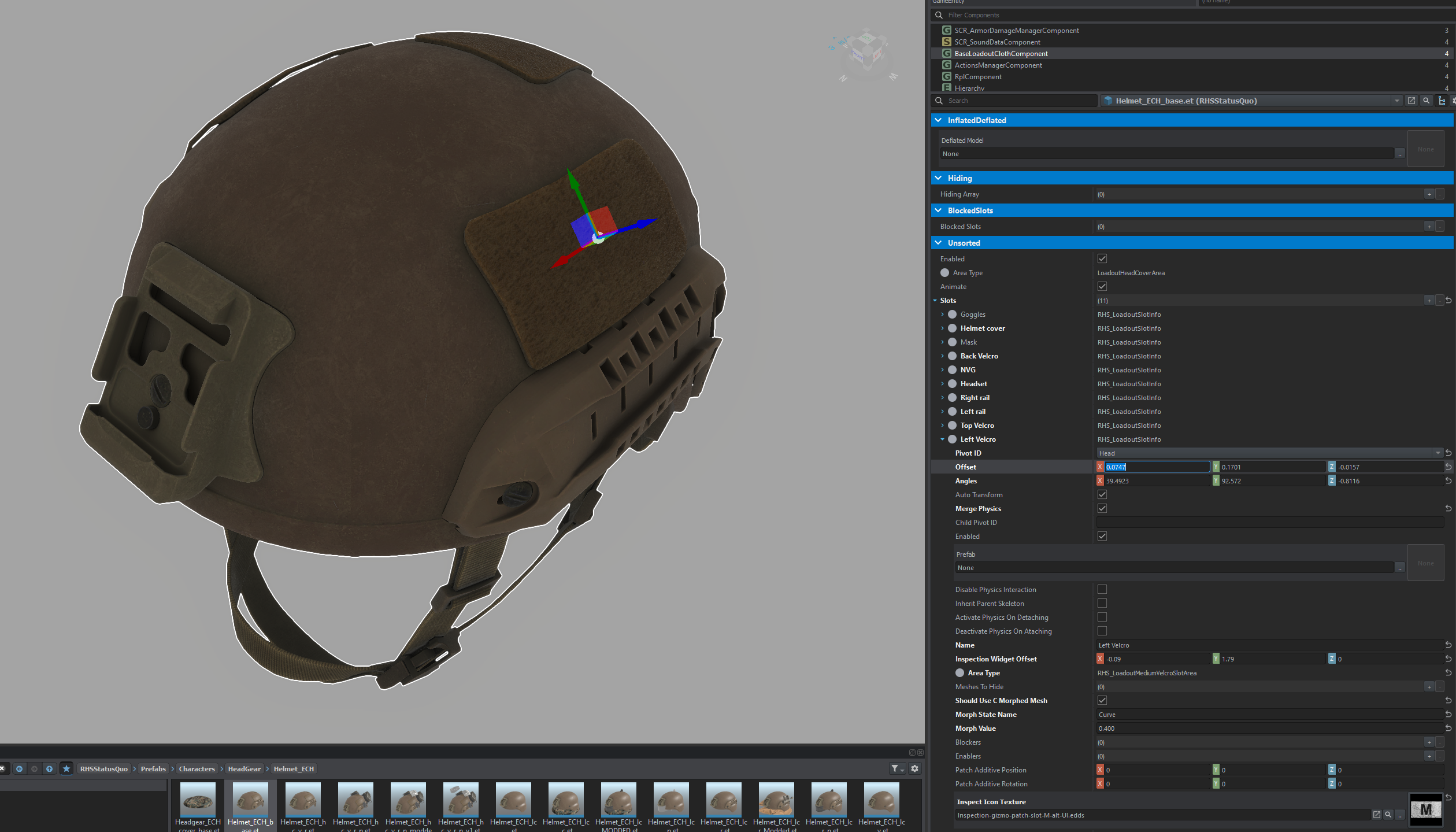Reset the Offset value with revert arrow
The height and width of the screenshot is (832, 1456).
pos(1448,467)
